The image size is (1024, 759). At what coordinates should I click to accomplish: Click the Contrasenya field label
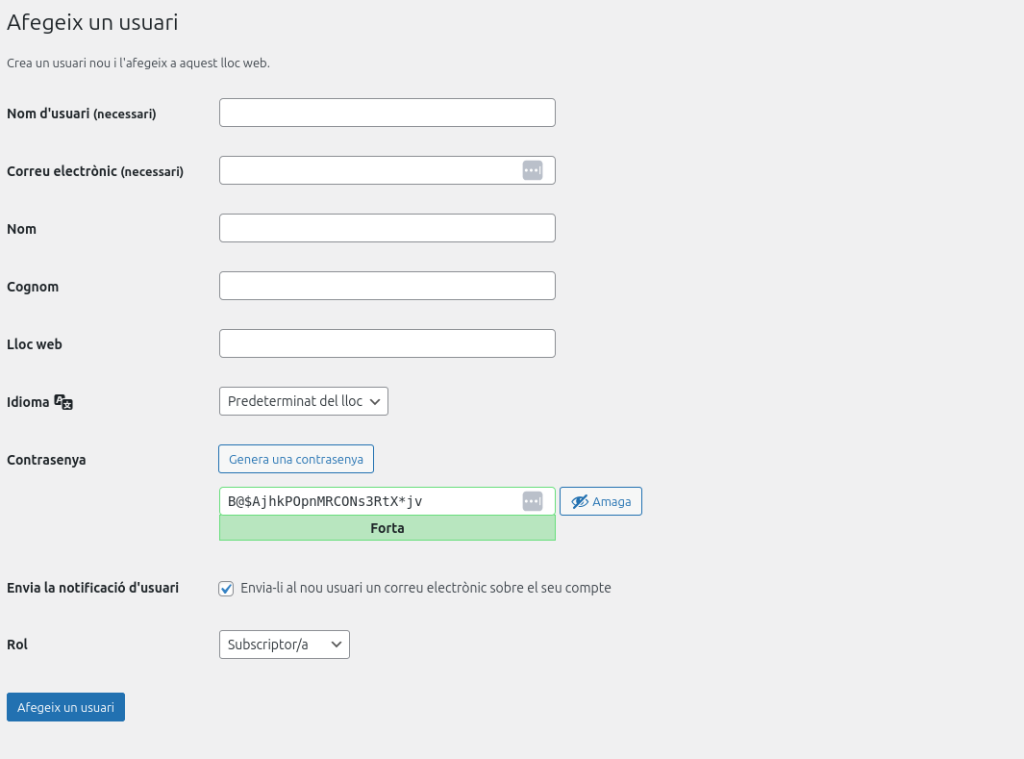[x=46, y=460]
